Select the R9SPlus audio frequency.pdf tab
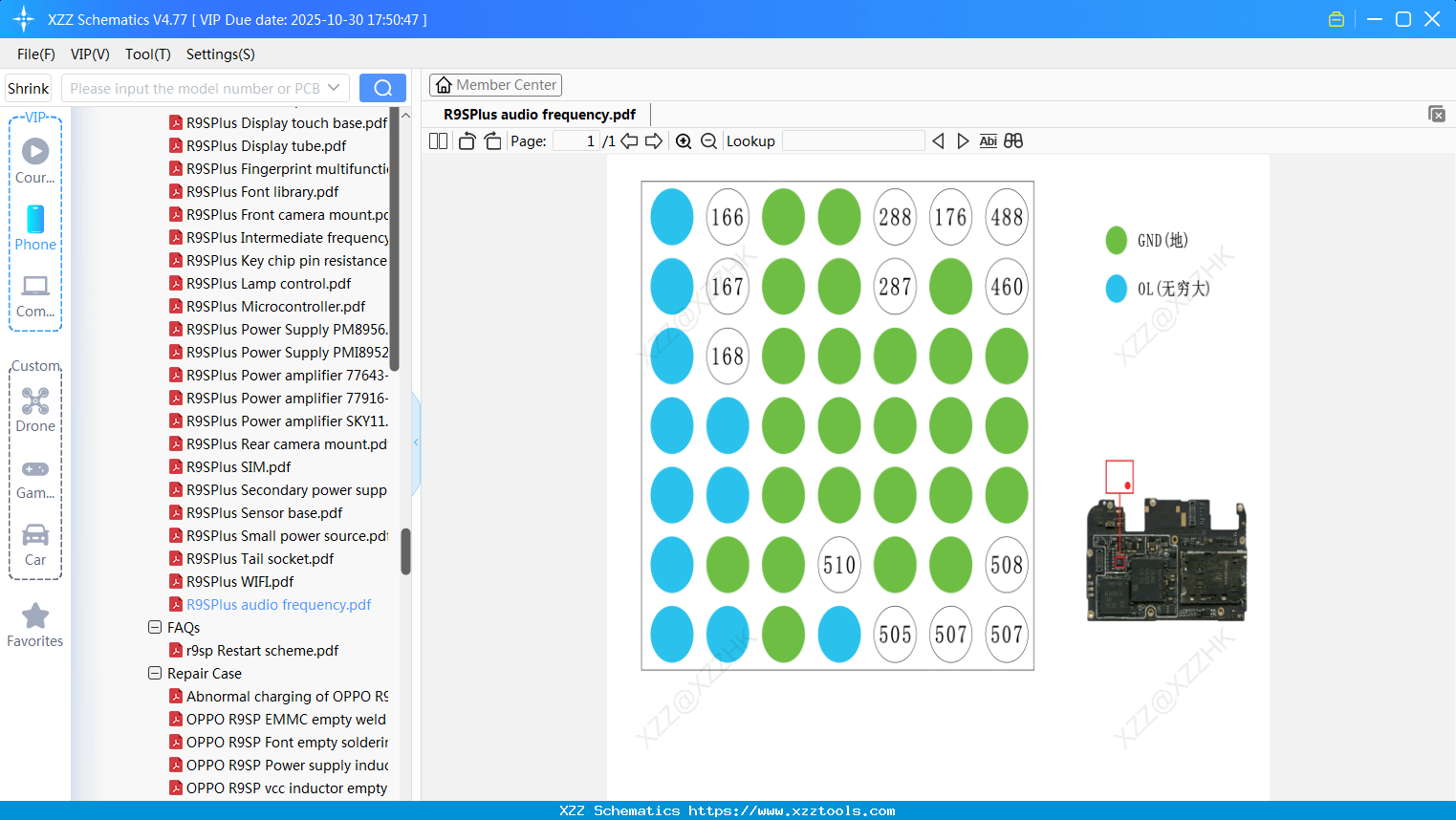 coord(540,115)
